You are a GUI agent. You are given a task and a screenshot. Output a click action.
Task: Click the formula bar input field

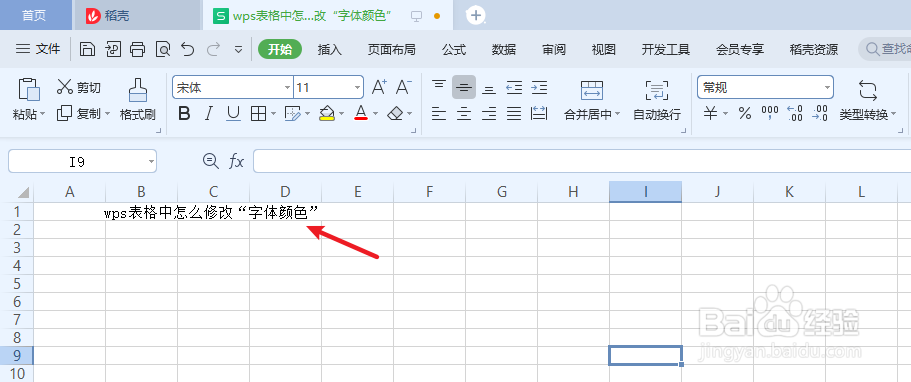(582, 161)
